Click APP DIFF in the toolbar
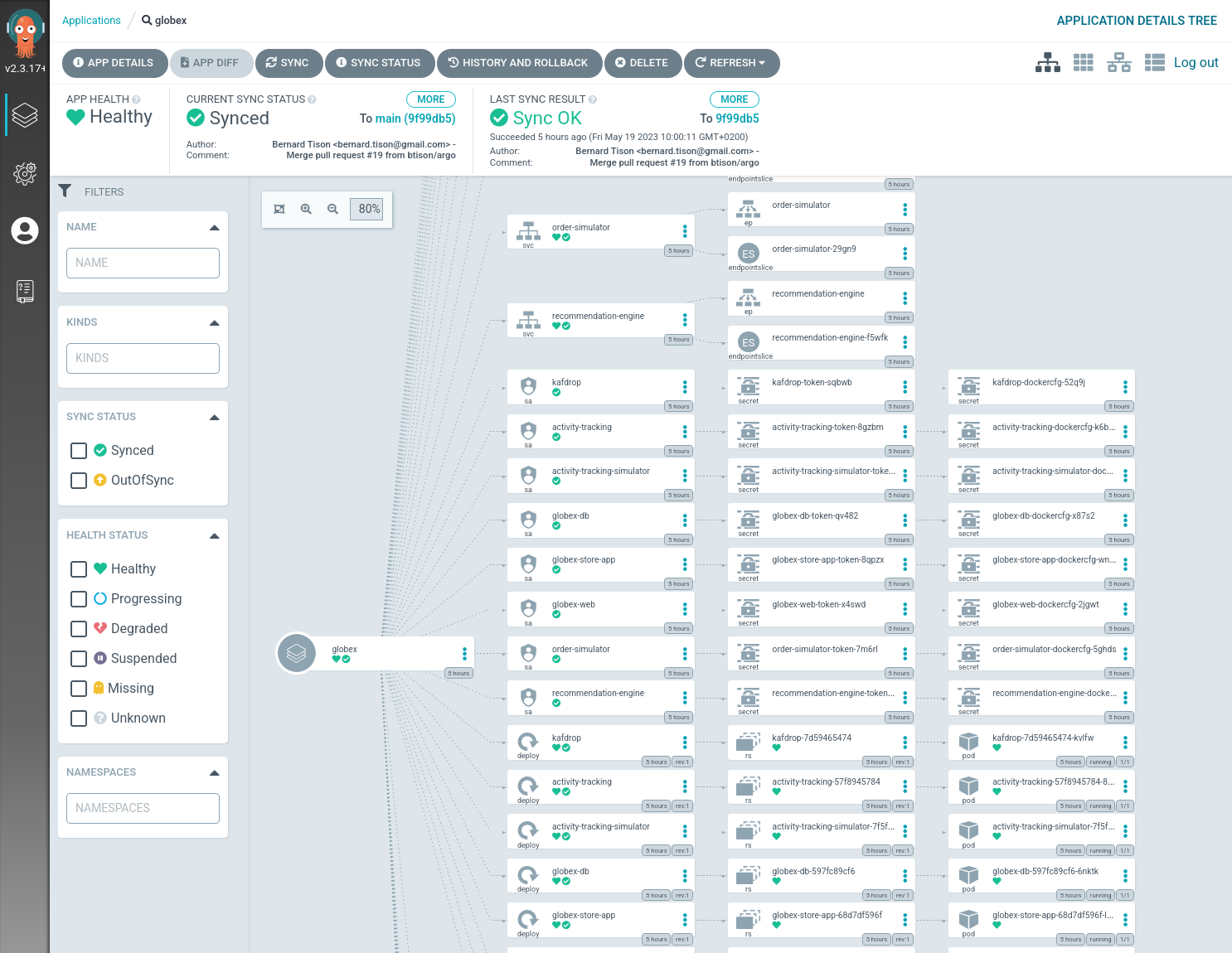This screenshot has width=1232, height=953. [211, 63]
